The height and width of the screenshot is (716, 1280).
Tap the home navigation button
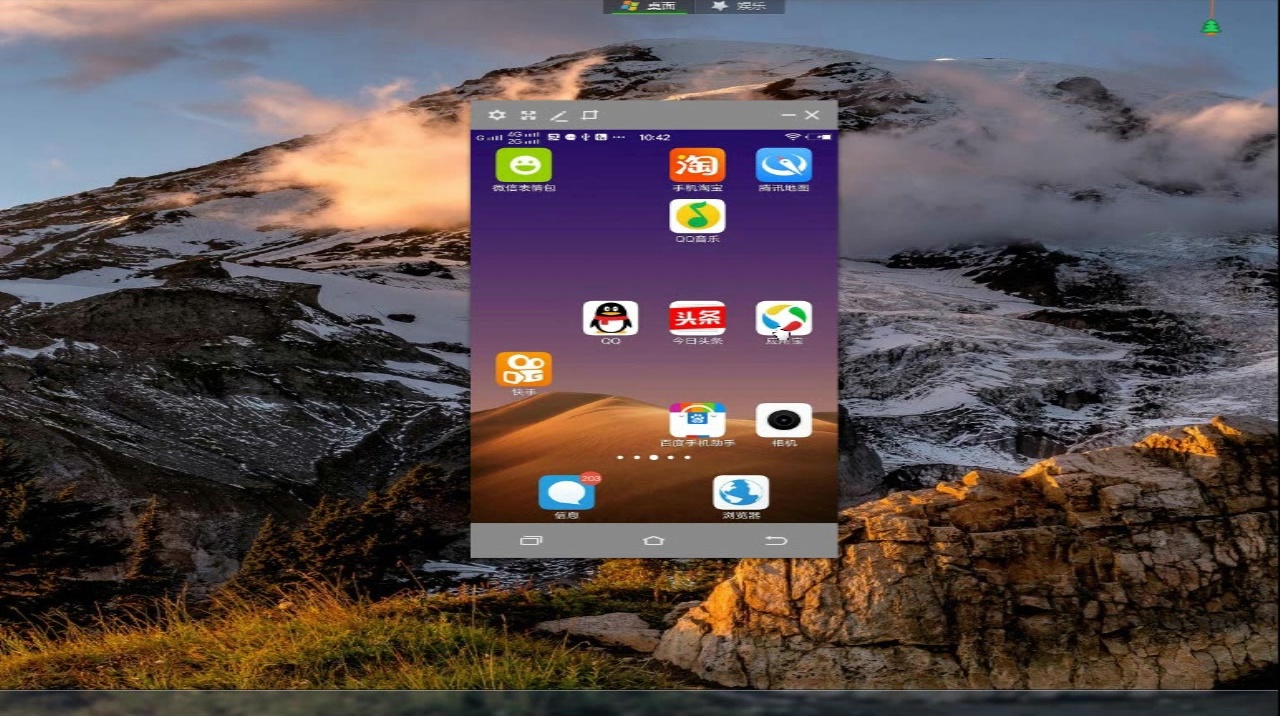click(x=654, y=540)
